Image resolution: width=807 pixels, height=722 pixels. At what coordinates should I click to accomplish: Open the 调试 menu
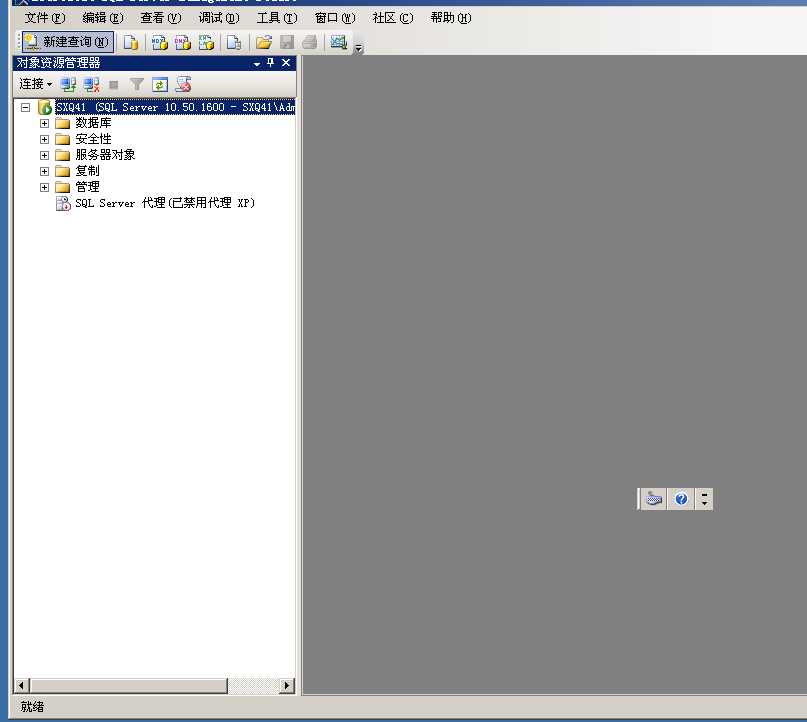pyautogui.click(x=219, y=18)
